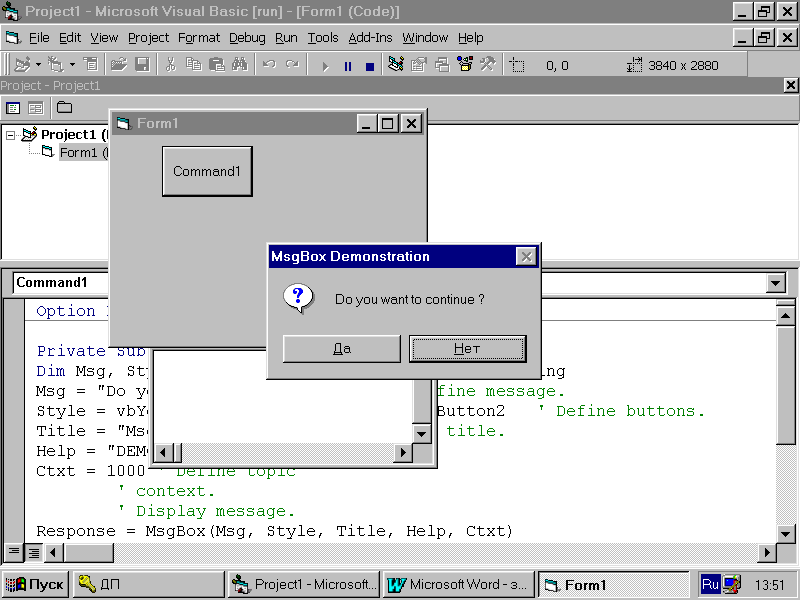Screen dimensions: 800x600
Task: Open the Window menu
Action: pyautogui.click(x=425, y=38)
